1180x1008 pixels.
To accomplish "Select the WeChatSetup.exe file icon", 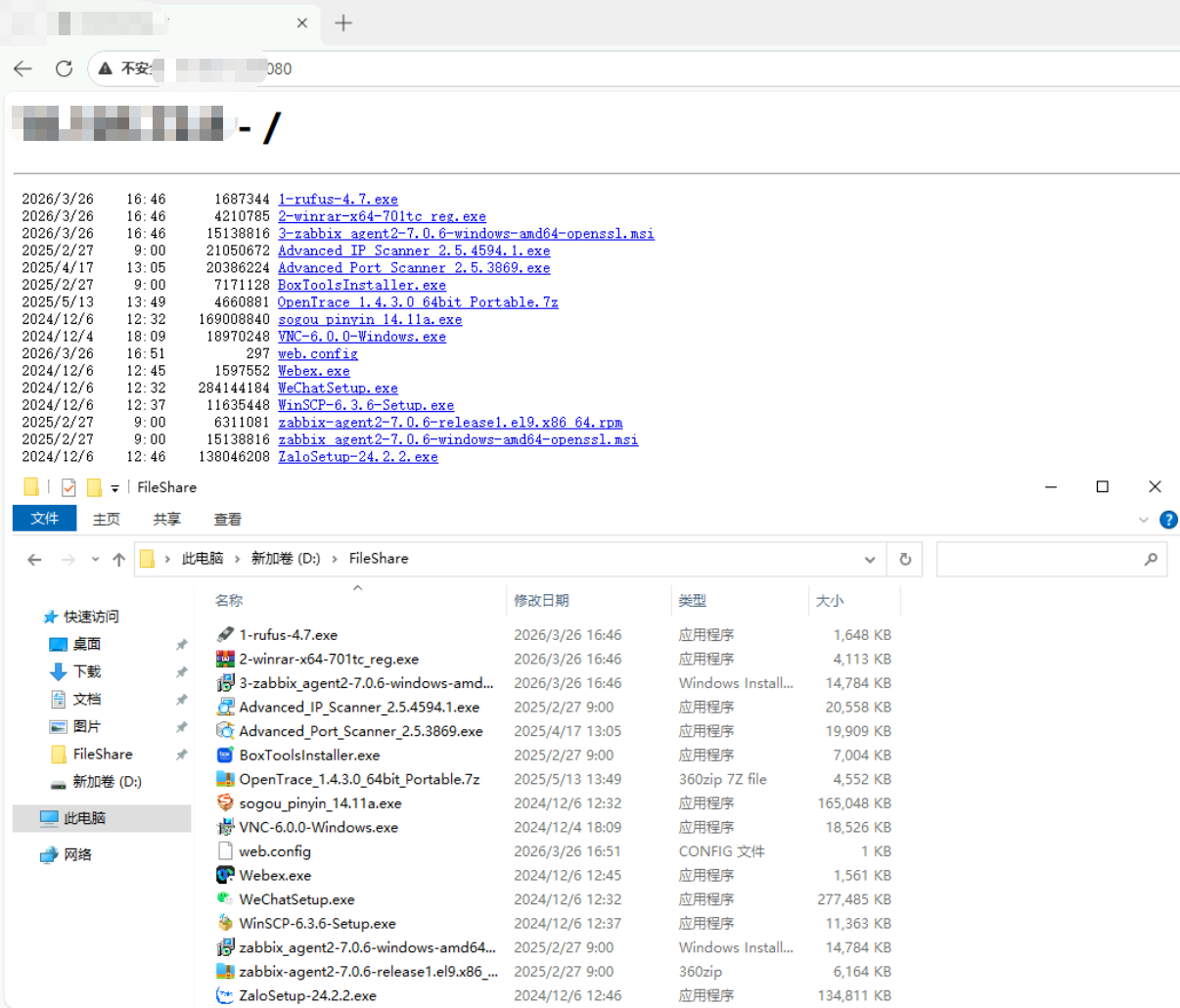I will (225, 898).
